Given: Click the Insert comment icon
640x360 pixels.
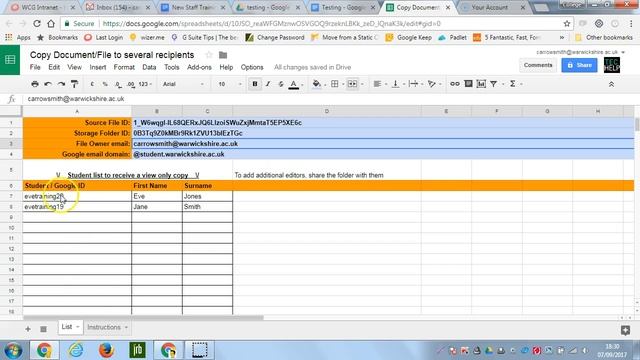Looking at the screenshot, I should tap(468, 84).
